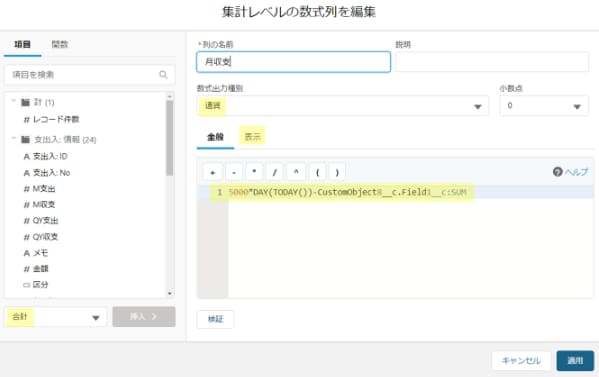
Task: Select the 表示 tab
Action: point(252,137)
